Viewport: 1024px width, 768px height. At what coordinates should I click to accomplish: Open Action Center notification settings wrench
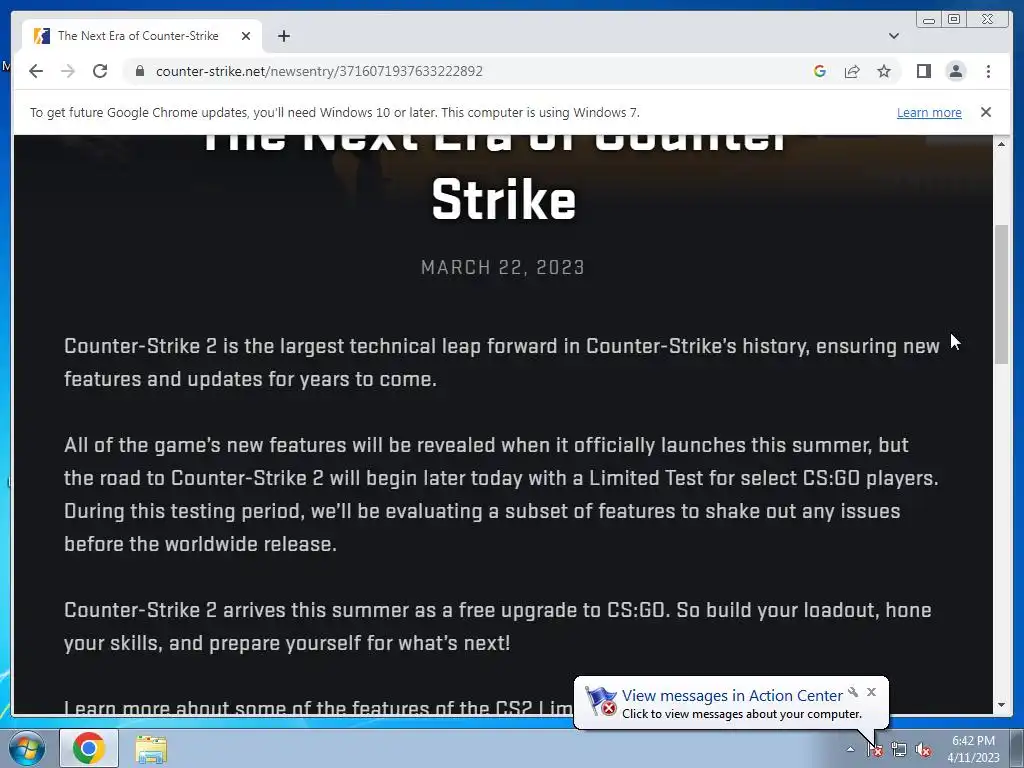[x=853, y=692]
